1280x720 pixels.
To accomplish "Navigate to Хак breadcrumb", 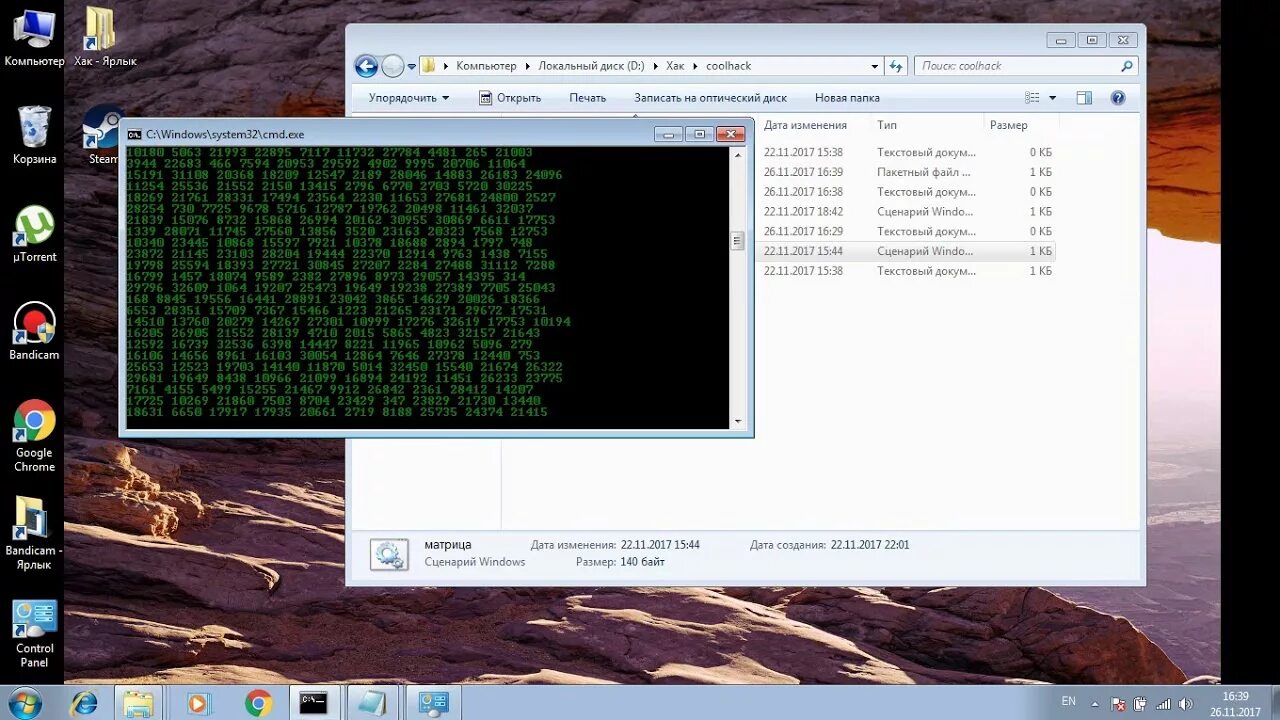I will (675, 66).
